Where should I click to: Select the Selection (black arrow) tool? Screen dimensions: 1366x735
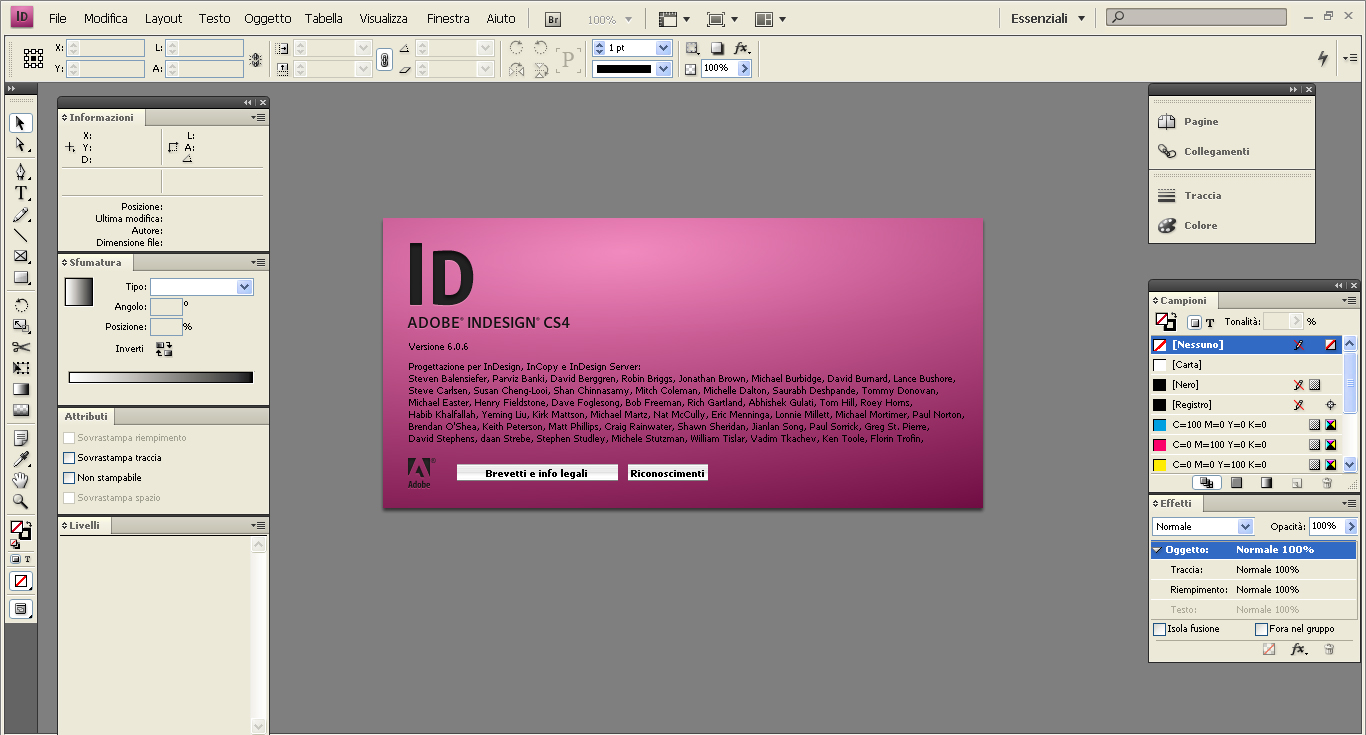pyautogui.click(x=21, y=123)
